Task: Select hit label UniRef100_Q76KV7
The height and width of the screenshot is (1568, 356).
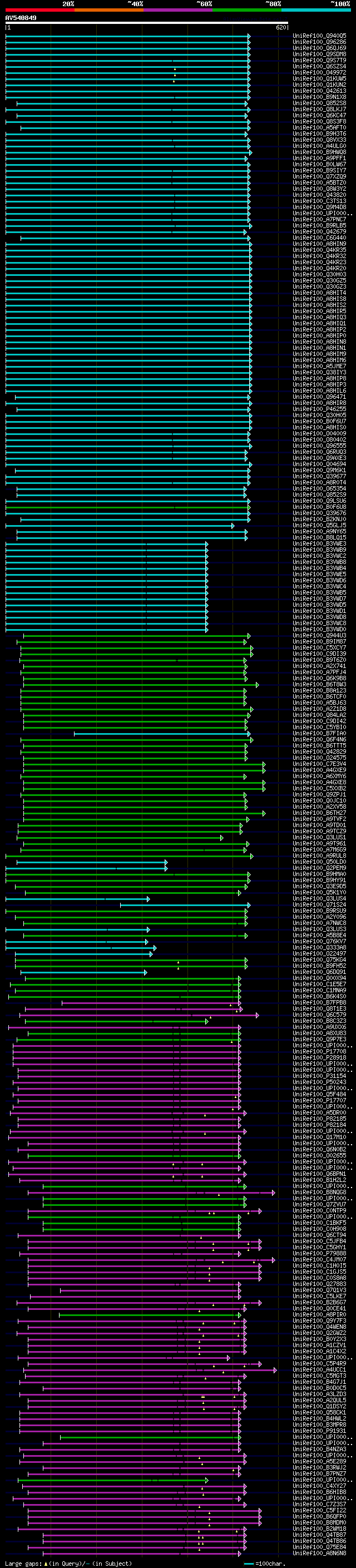Action: click(319, 941)
